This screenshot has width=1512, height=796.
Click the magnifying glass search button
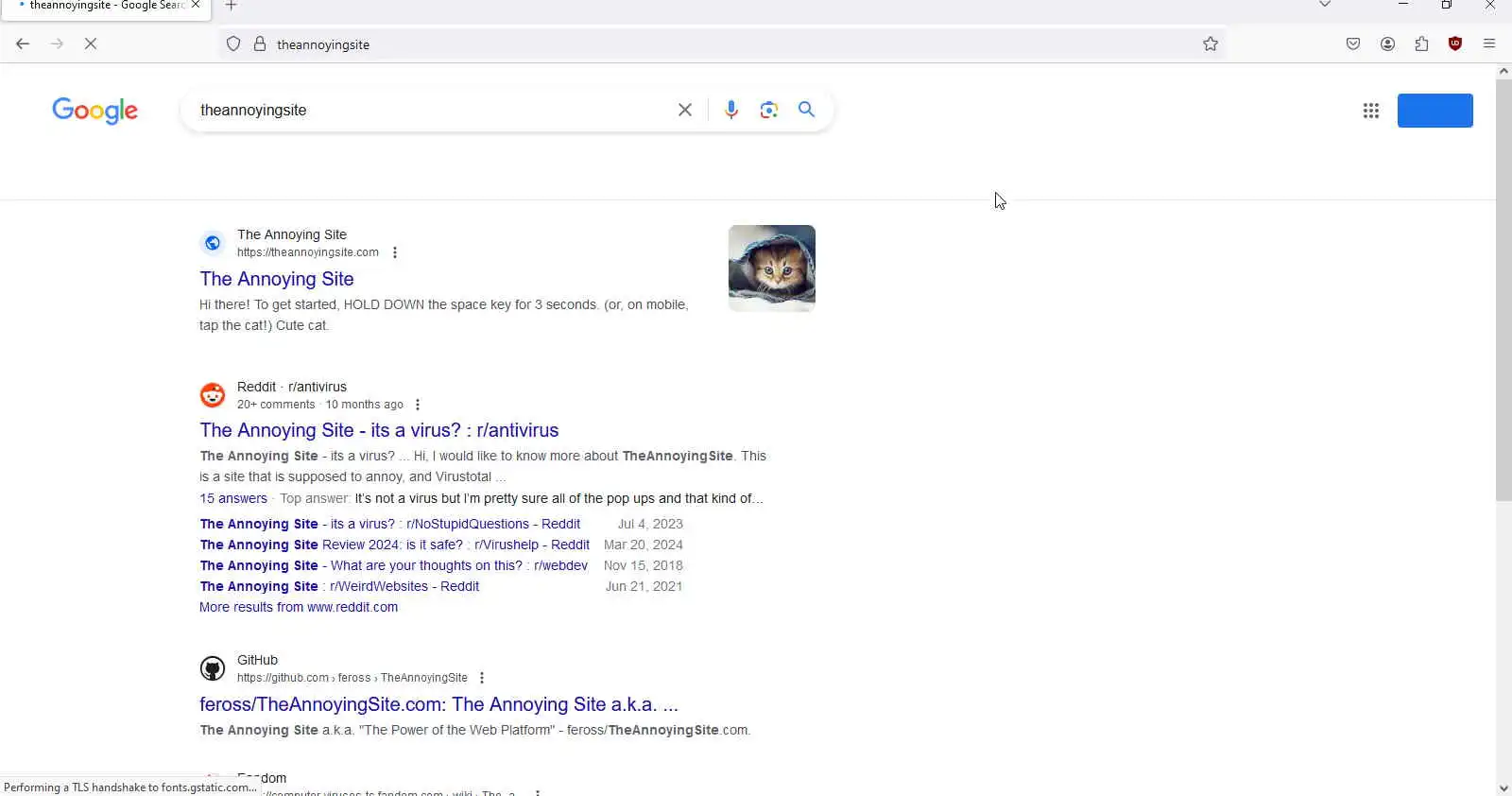tap(806, 110)
